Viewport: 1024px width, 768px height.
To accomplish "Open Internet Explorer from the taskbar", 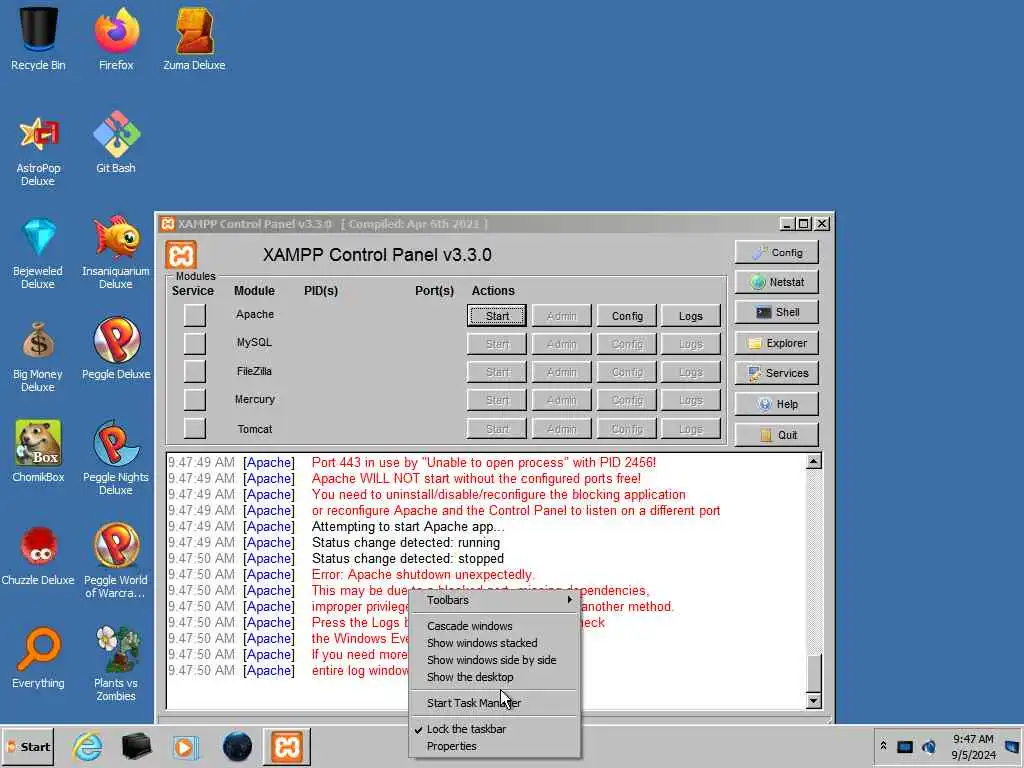I will tap(87, 746).
